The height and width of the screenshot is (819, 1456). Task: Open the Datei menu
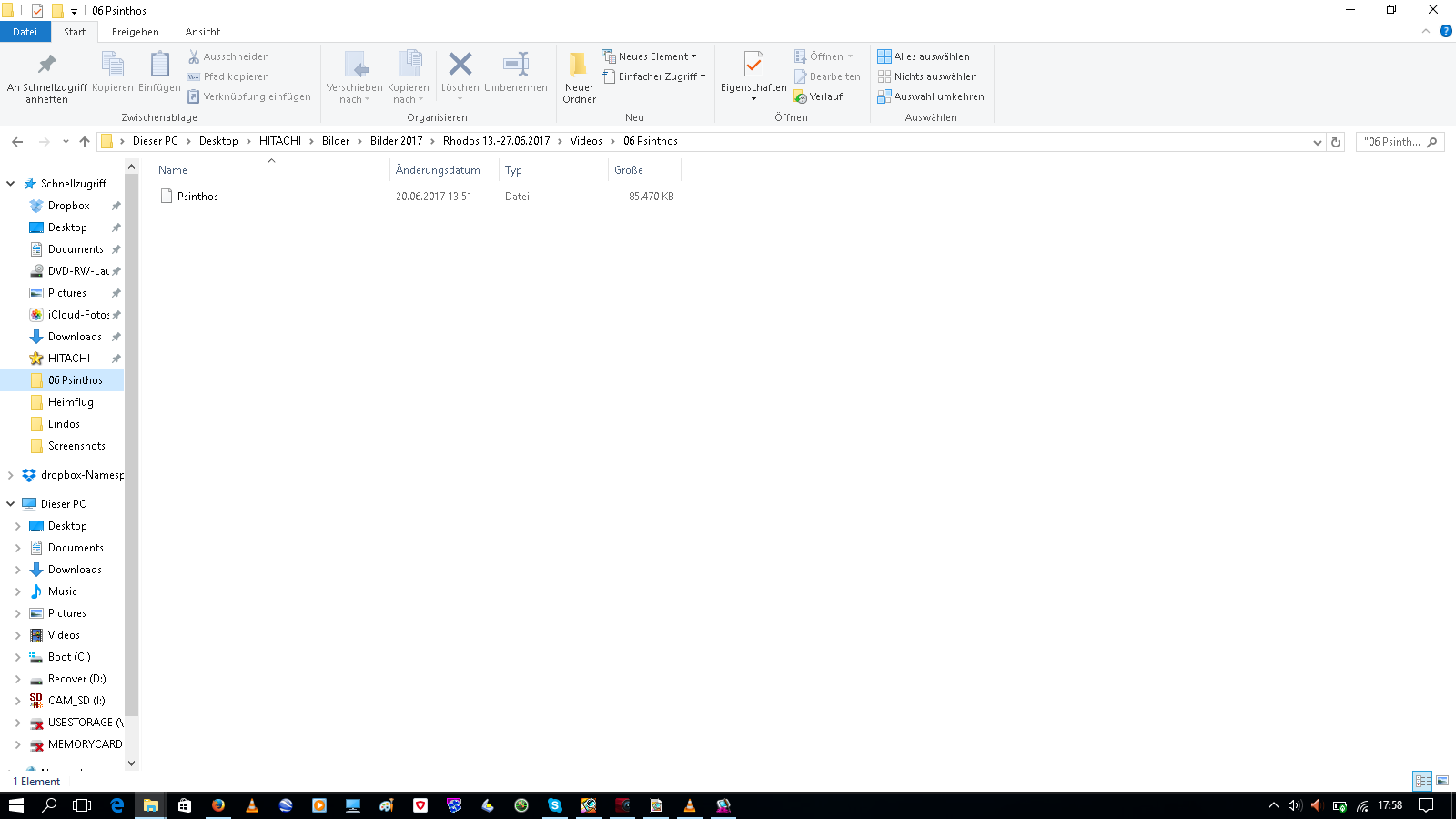tap(25, 32)
